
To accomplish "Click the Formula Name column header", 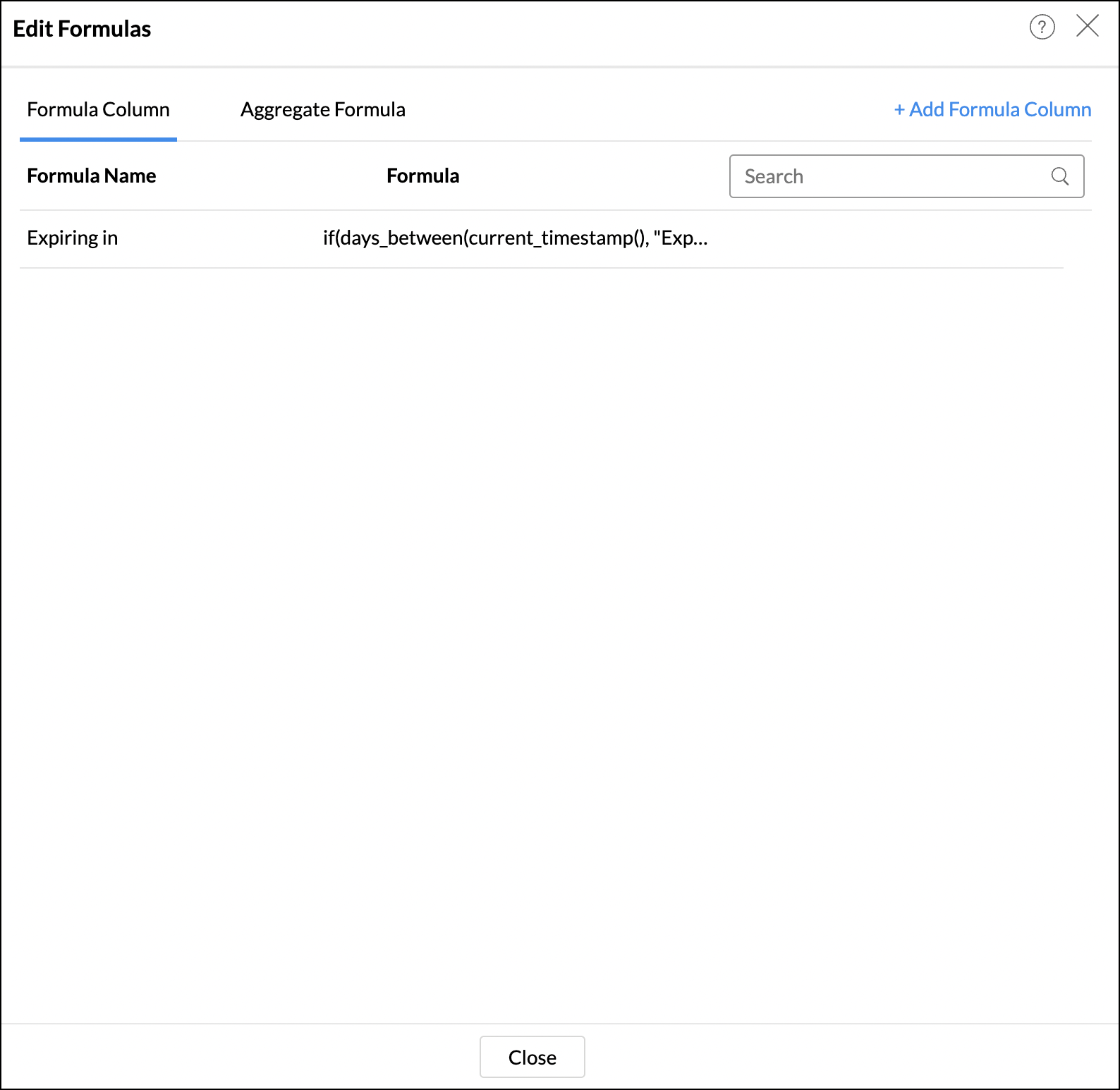I will (92, 176).
